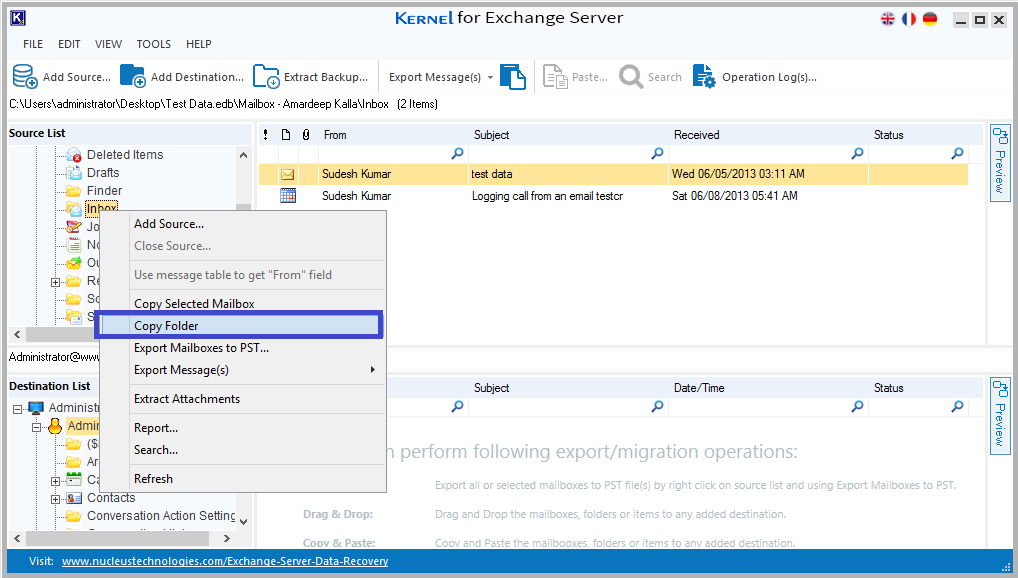This screenshot has height=578, width=1018.
Task: Click the From filter magnifier in source grid
Action: 458,153
